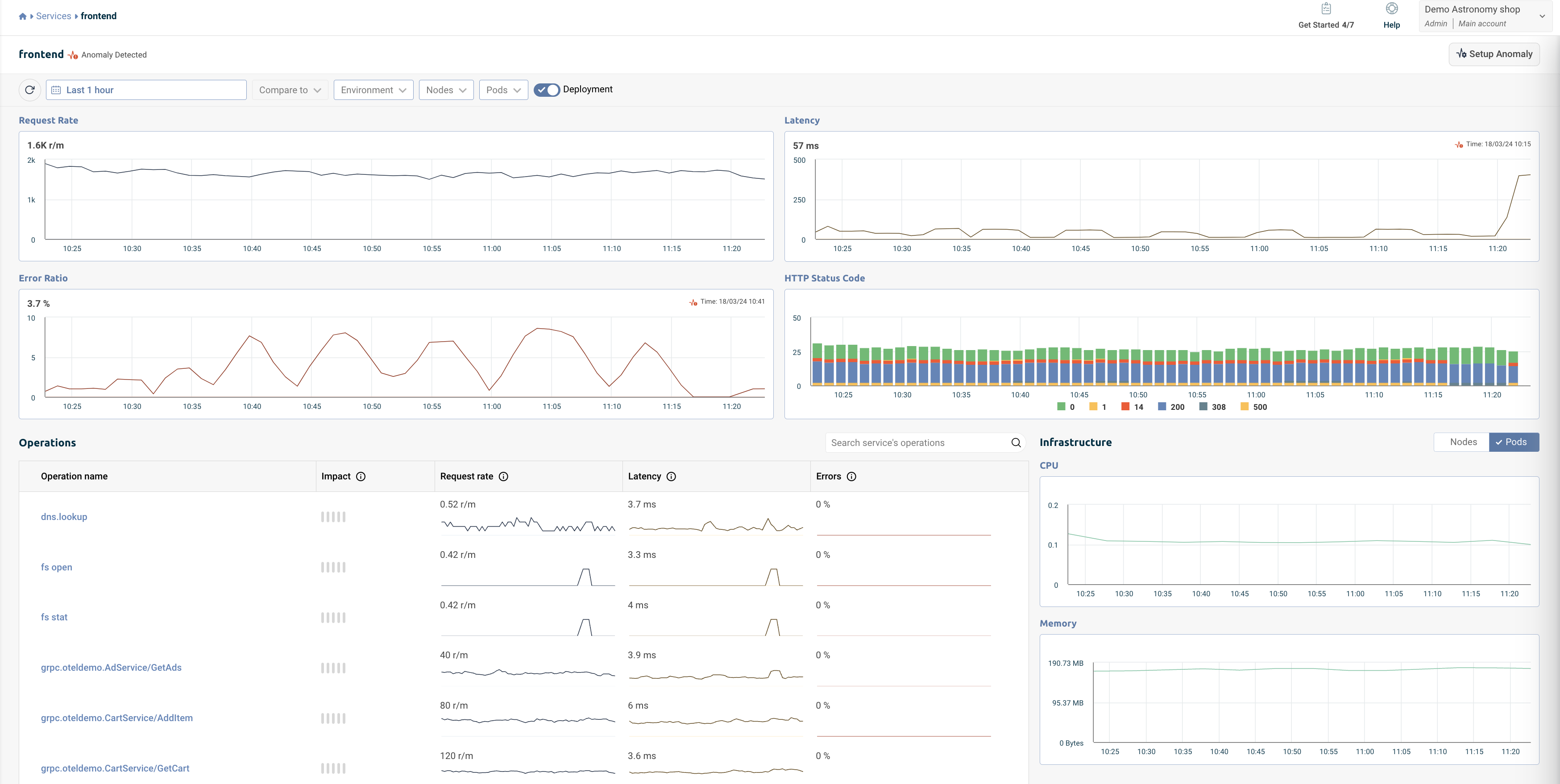The height and width of the screenshot is (784, 1560).
Task: Open dns.lookup operation
Action: click(64, 517)
